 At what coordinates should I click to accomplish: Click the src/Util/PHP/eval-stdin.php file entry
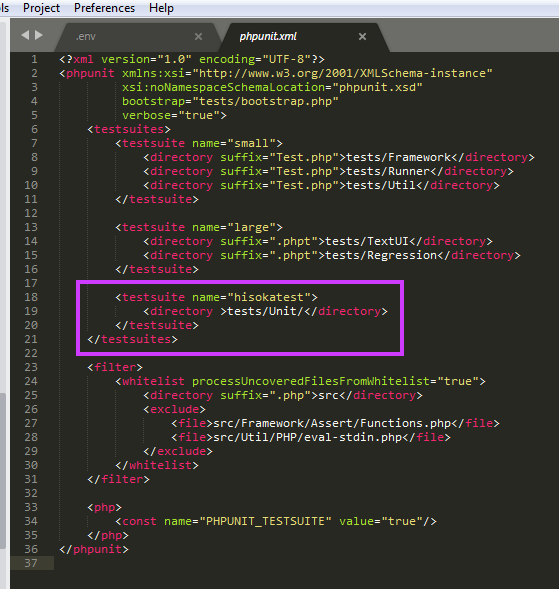coord(311,437)
